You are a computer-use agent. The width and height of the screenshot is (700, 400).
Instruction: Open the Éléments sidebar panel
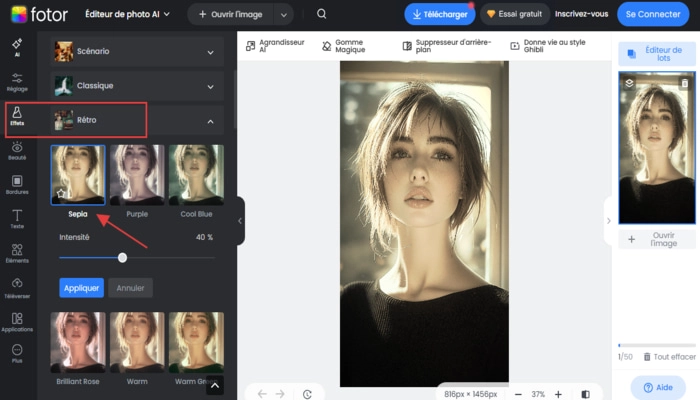[17, 253]
